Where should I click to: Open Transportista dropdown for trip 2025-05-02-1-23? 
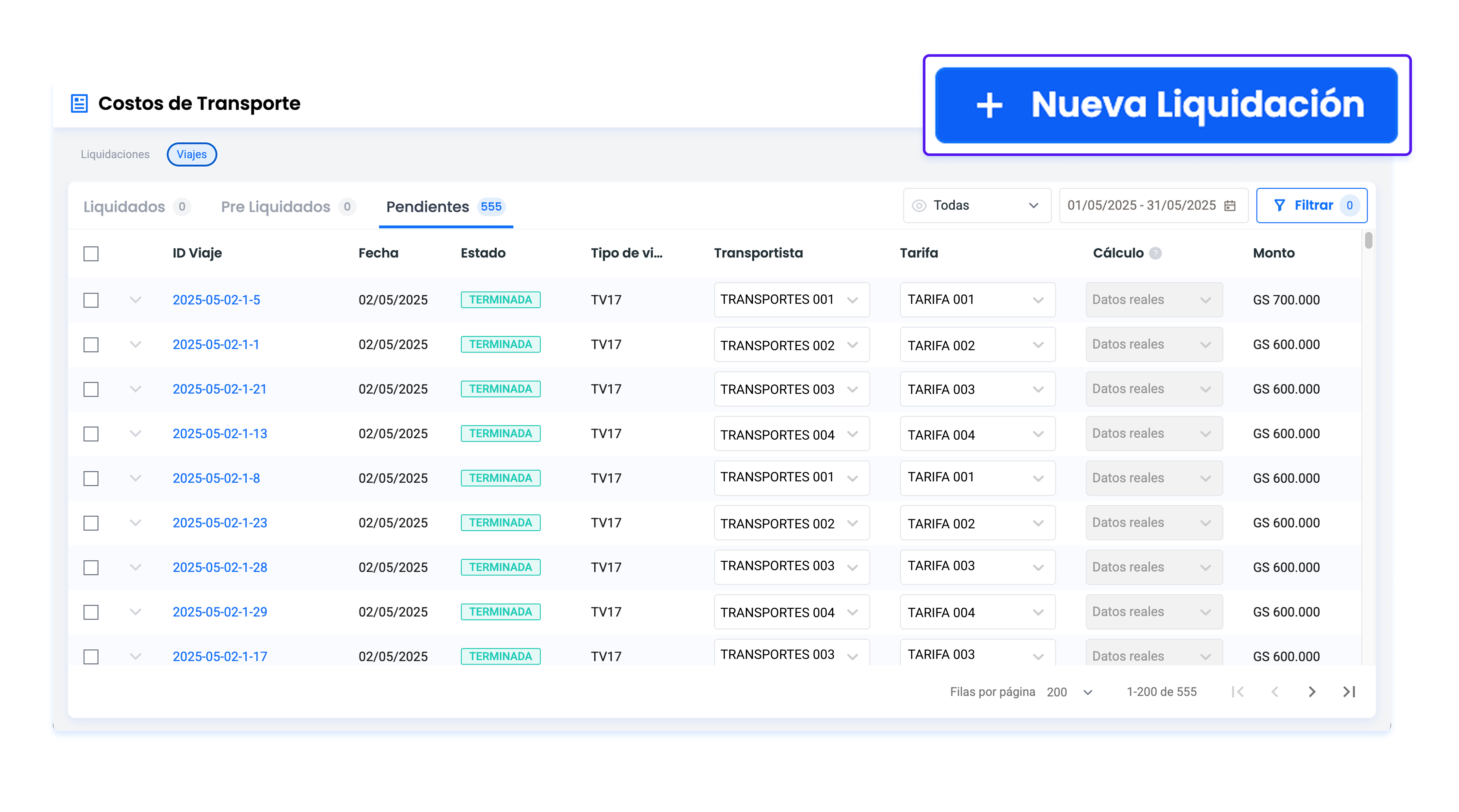tap(791, 523)
